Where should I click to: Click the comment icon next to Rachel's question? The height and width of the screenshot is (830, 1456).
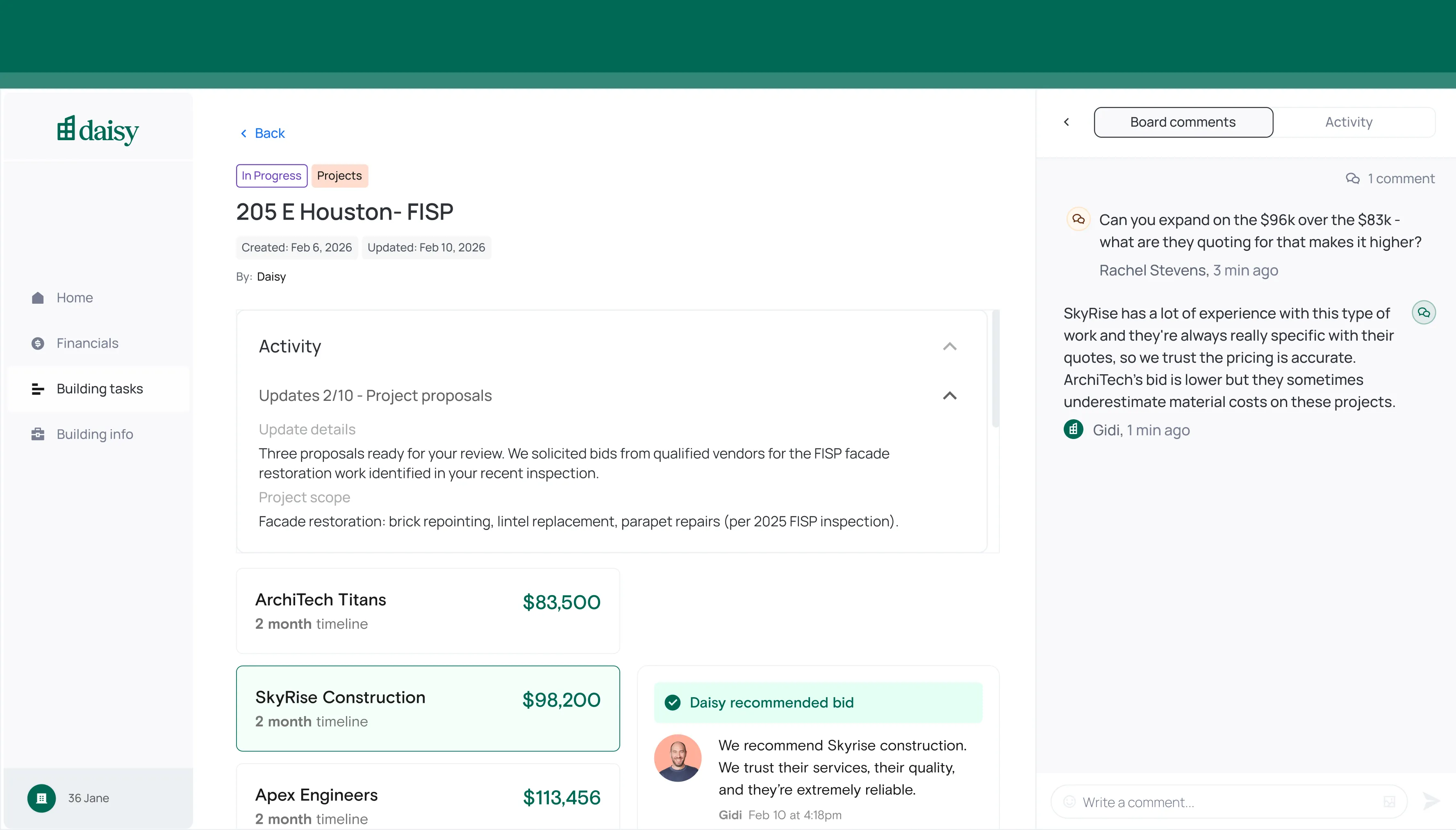pos(1078,219)
